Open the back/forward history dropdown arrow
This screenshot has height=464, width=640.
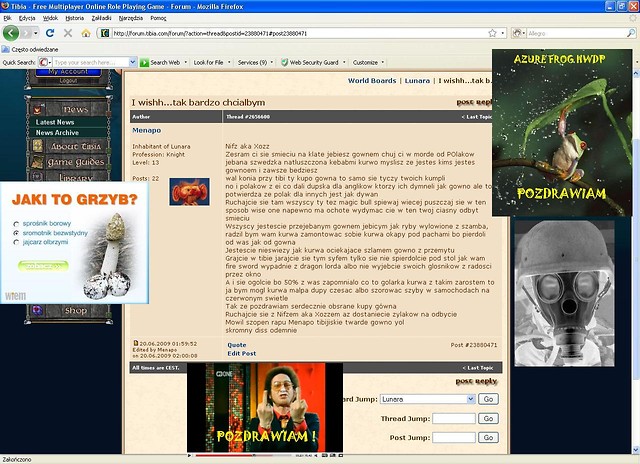(x=36, y=33)
